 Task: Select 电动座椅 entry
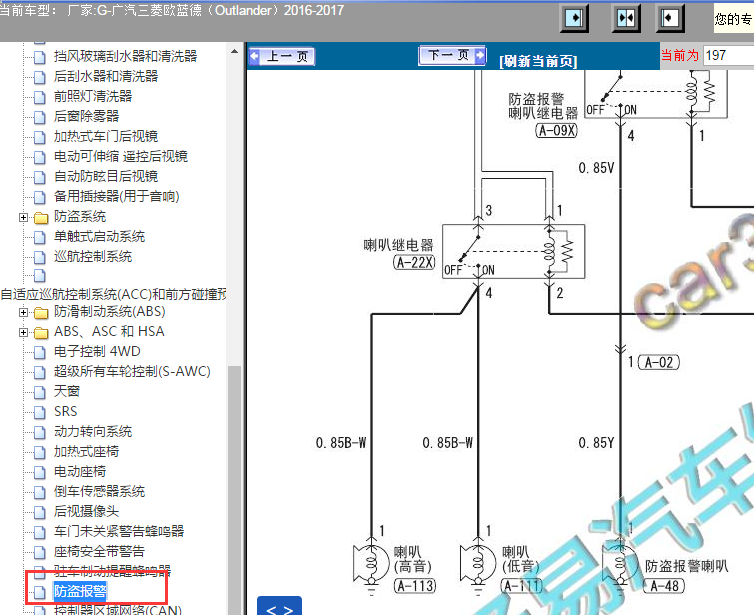[x=80, y=471]
